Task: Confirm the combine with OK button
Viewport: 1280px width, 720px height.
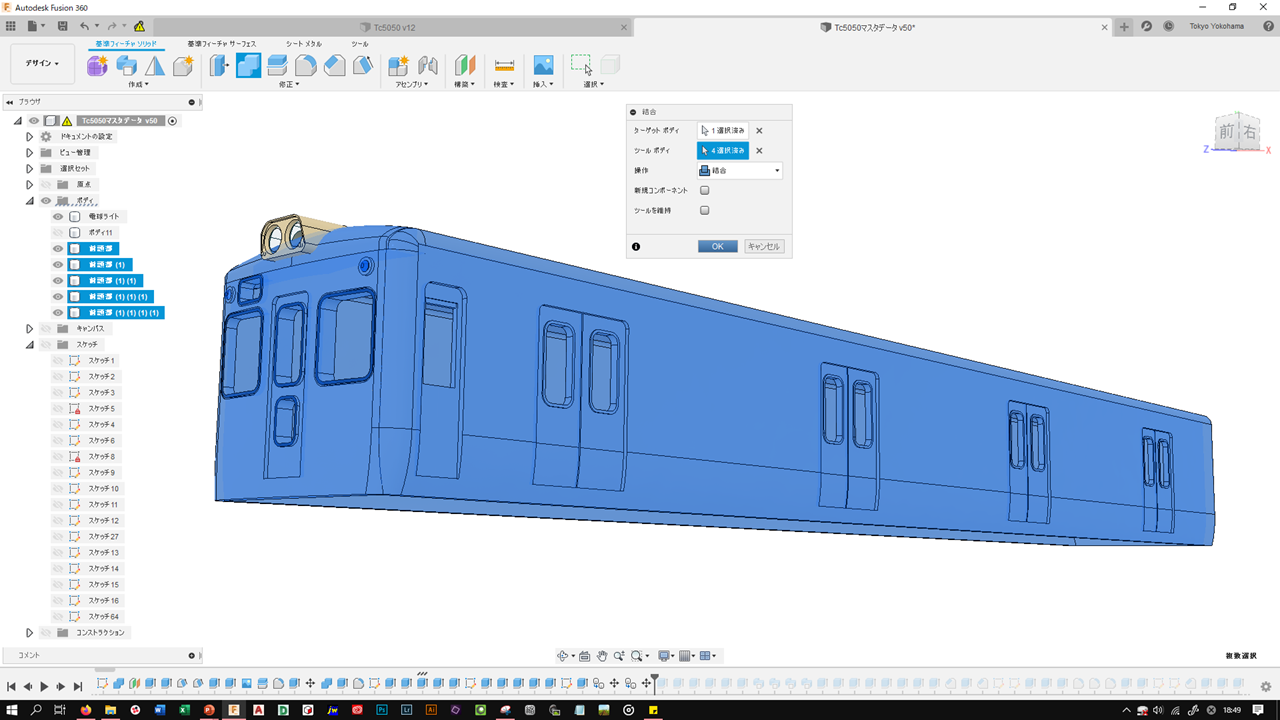Action: tap(717, 246)
